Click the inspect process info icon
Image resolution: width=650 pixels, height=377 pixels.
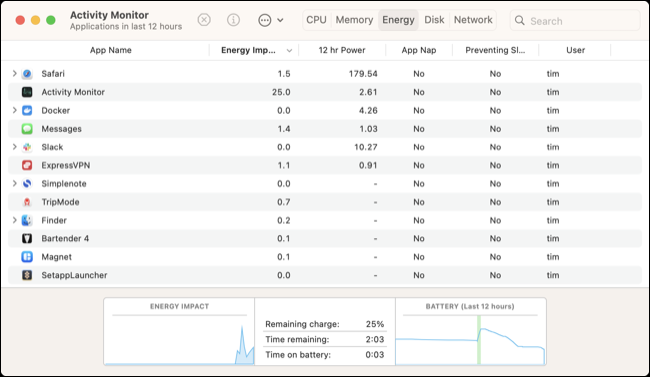click(x=233, y=20)
